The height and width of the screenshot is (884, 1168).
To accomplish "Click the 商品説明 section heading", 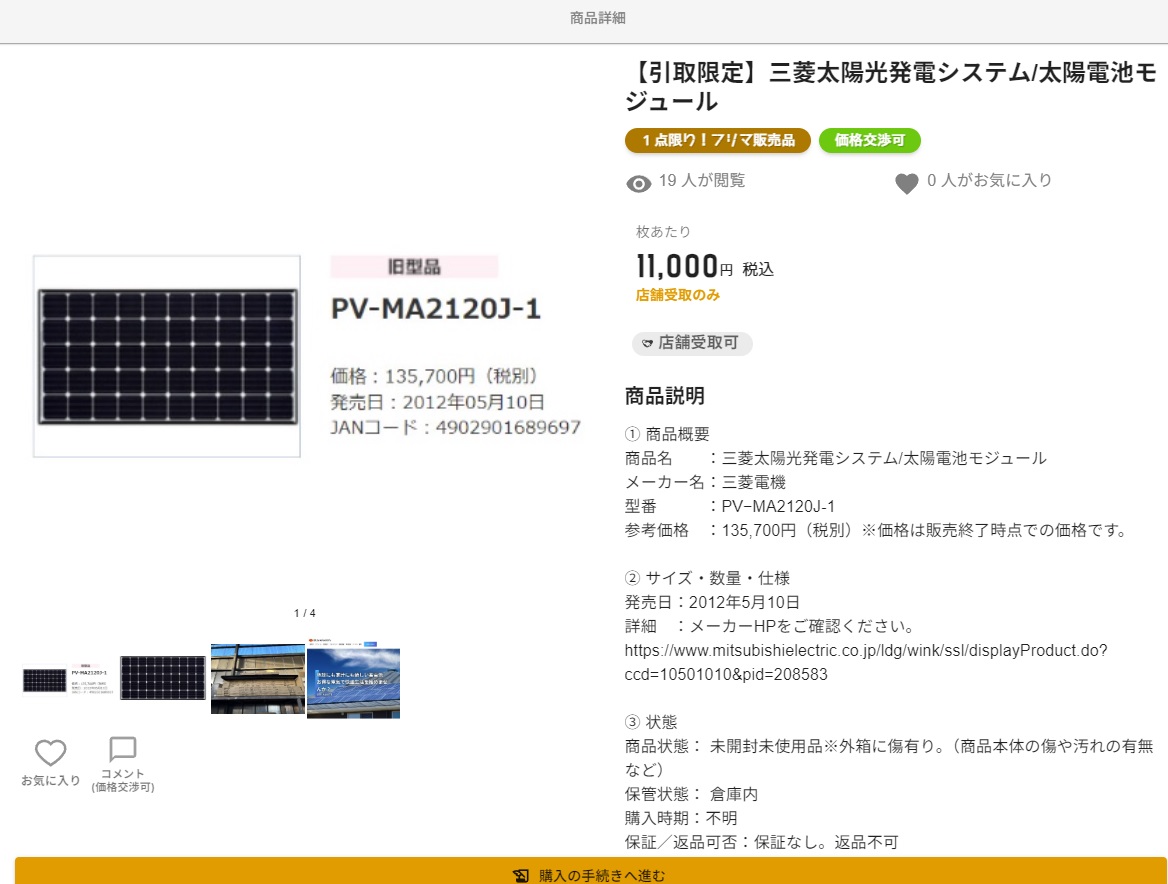I will click(664, 395).
